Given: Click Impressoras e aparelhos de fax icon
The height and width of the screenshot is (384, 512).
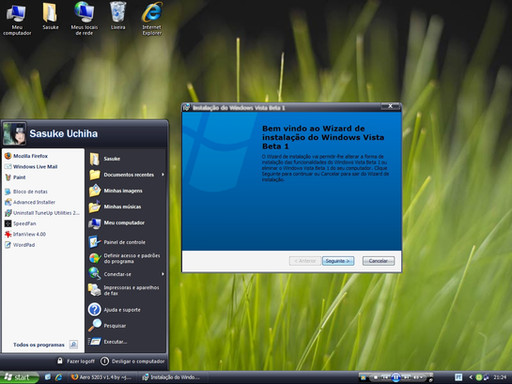Looking at the screenshot, I should (95, 290).
